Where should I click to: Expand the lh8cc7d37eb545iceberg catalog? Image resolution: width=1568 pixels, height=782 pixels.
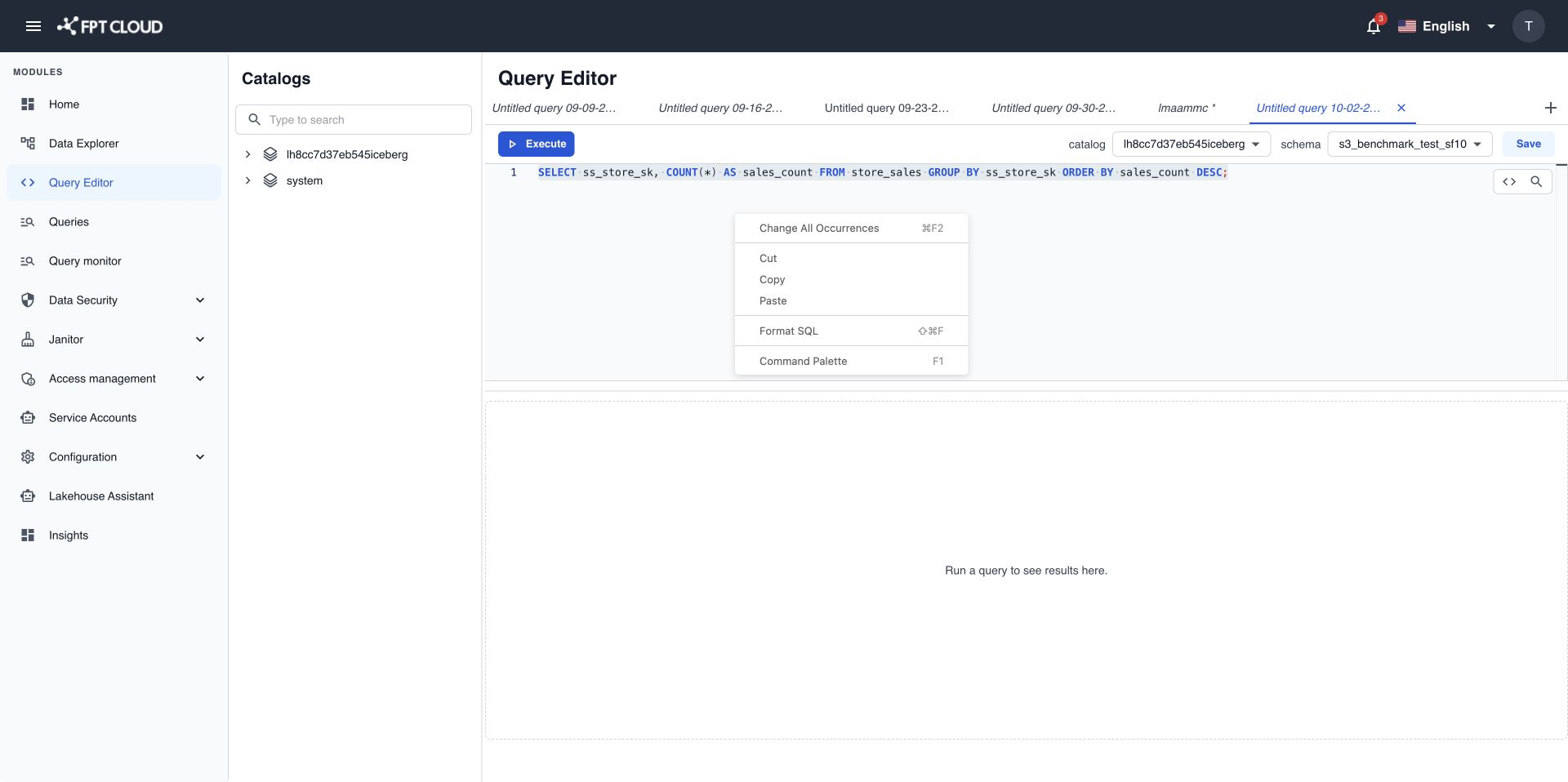click(247, 154)
